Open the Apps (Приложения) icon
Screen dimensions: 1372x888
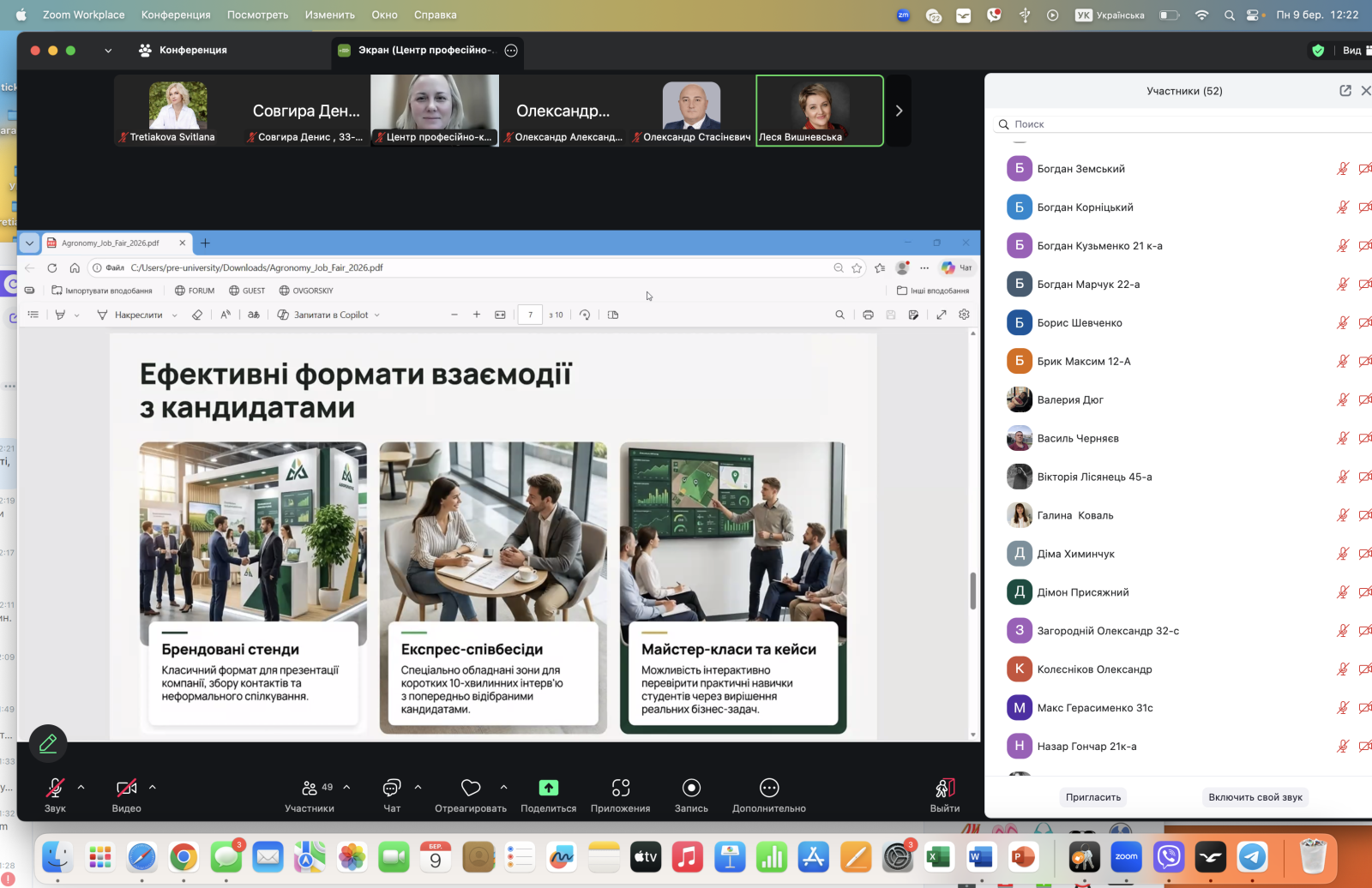point(620,788)
